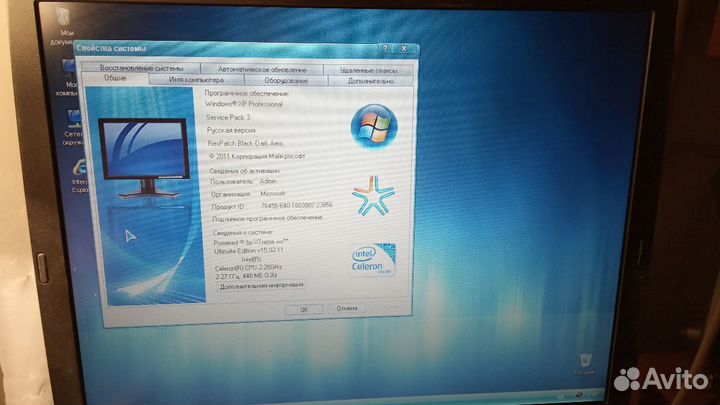Launch Internet Explorer desktop icon
This screenshot has height=405, width=720.
(x=79, y=176)
